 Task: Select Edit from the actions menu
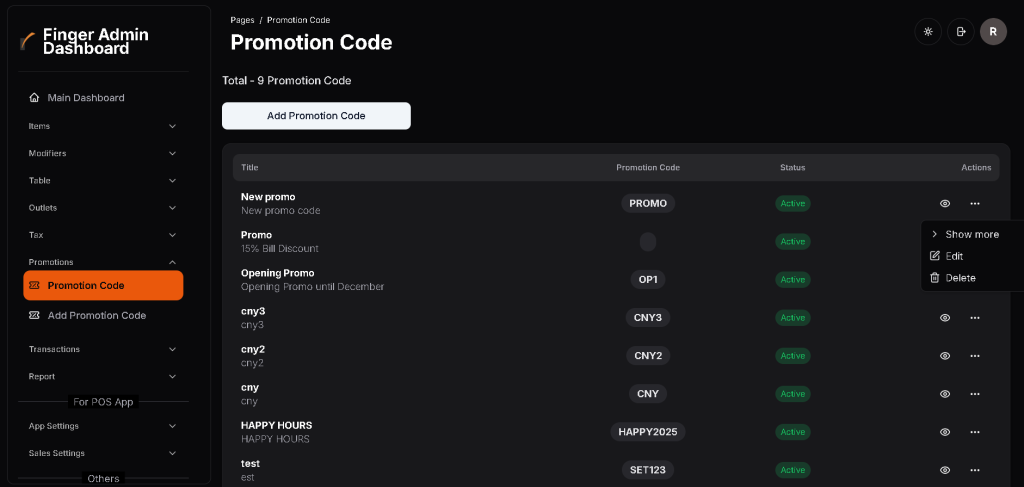click(x=954, y=256)
